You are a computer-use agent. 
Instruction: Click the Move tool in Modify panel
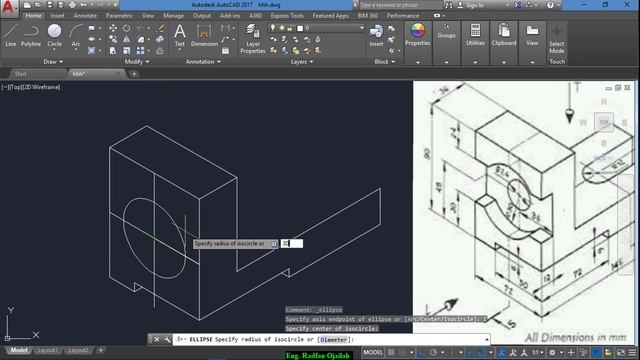tap(113, 28)
